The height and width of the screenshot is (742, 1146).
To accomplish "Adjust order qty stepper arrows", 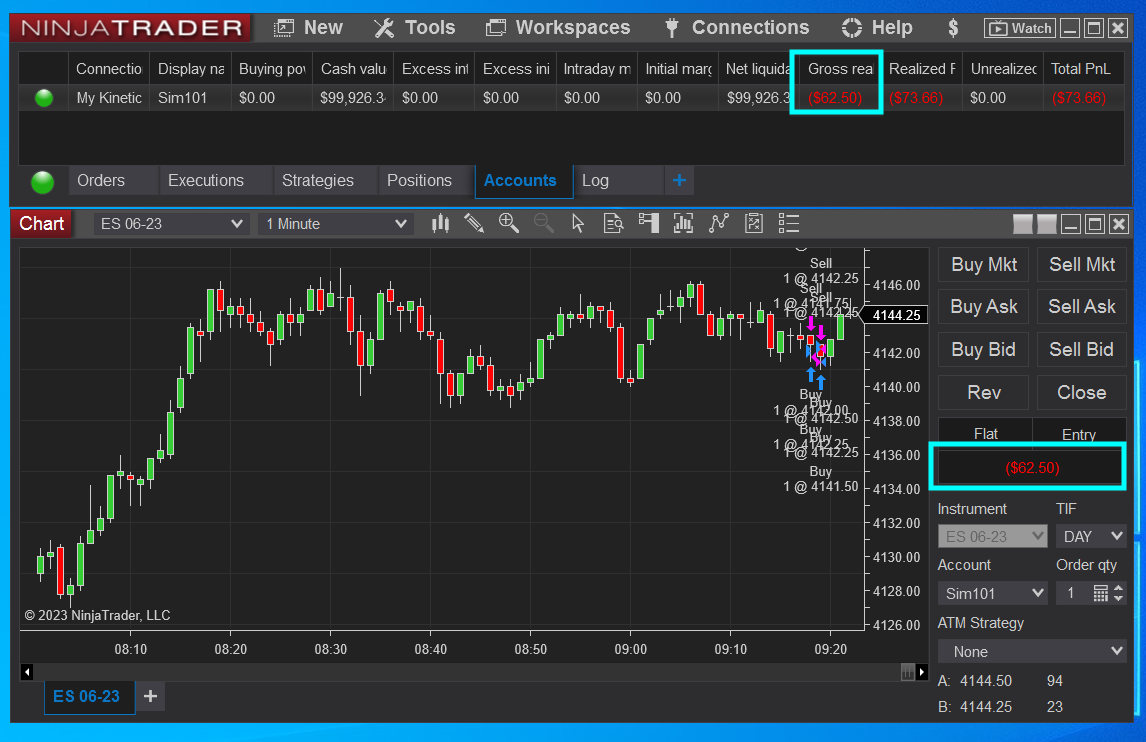I will click(x=1118, y=593).
